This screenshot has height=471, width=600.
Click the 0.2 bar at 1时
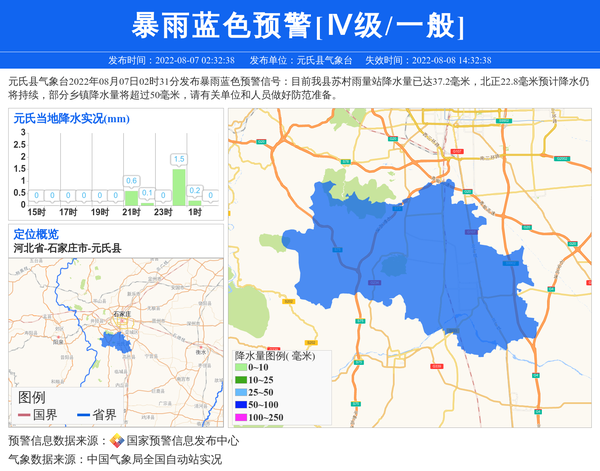pyautogui.click(x=195, y=201)
